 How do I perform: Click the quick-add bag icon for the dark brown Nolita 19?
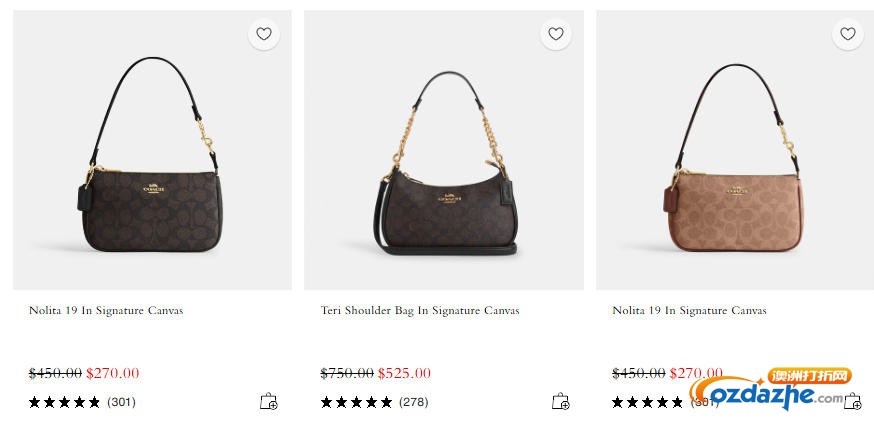268,402
